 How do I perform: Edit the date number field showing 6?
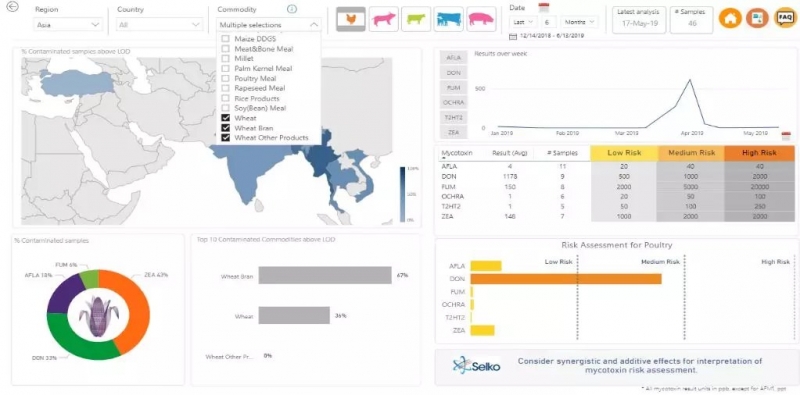[548, 22]
